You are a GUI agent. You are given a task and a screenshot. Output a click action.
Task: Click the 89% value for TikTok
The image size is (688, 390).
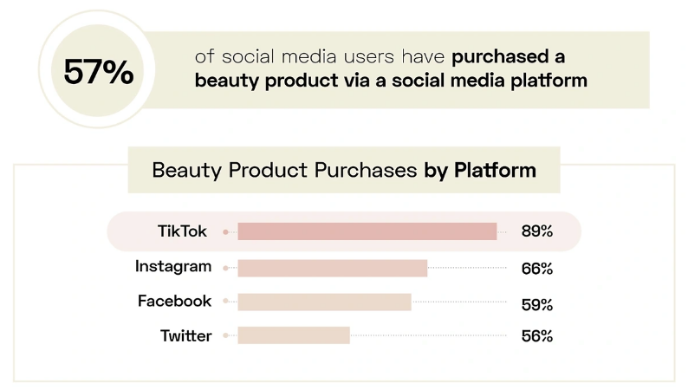(537, 231)
